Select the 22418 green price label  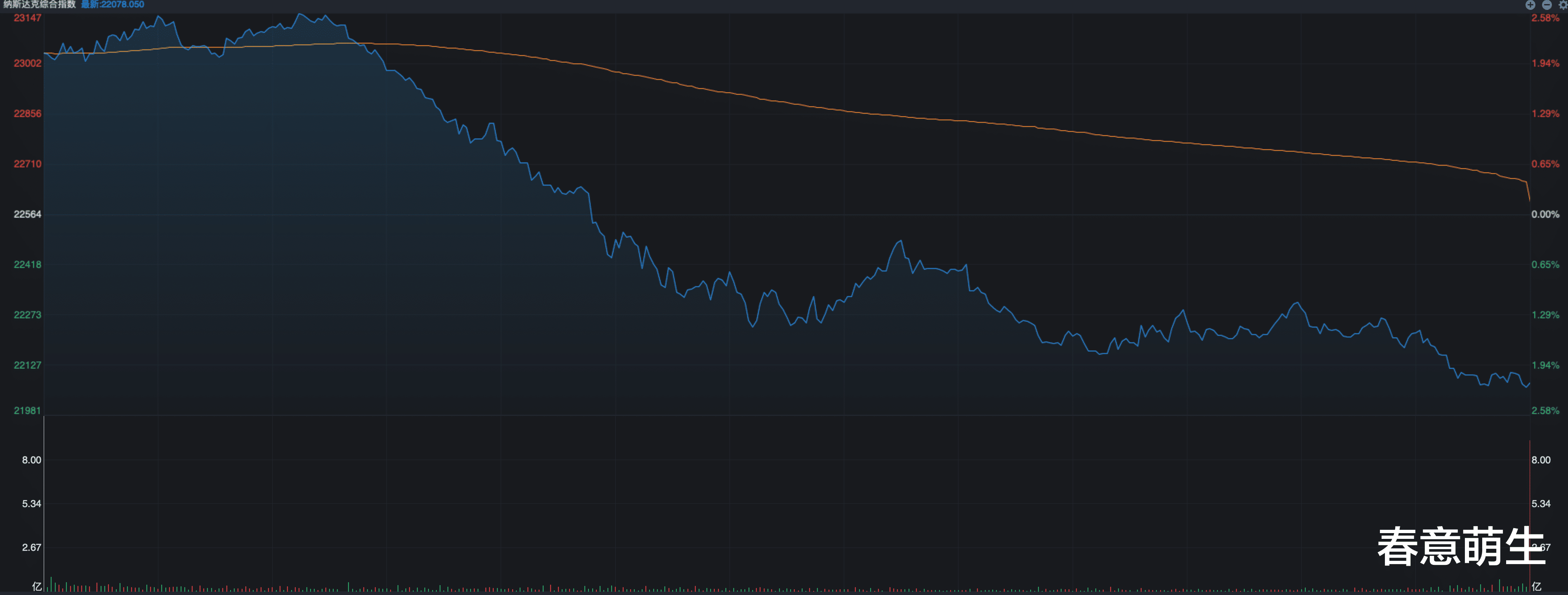coord(27,264)
